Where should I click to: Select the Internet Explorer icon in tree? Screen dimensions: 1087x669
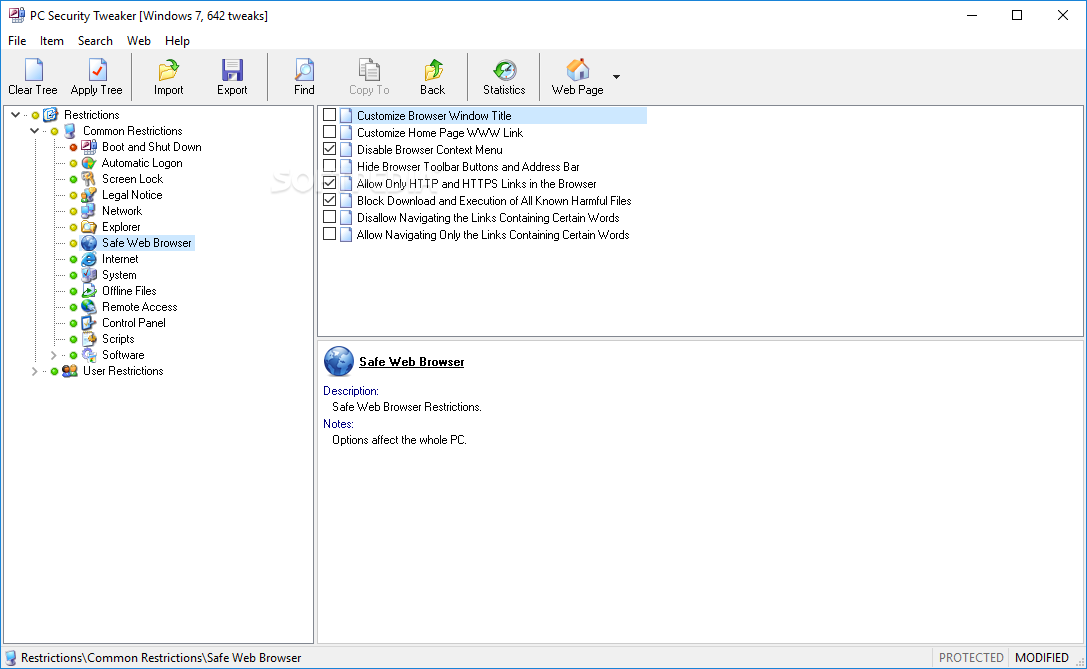coord(89,259)
